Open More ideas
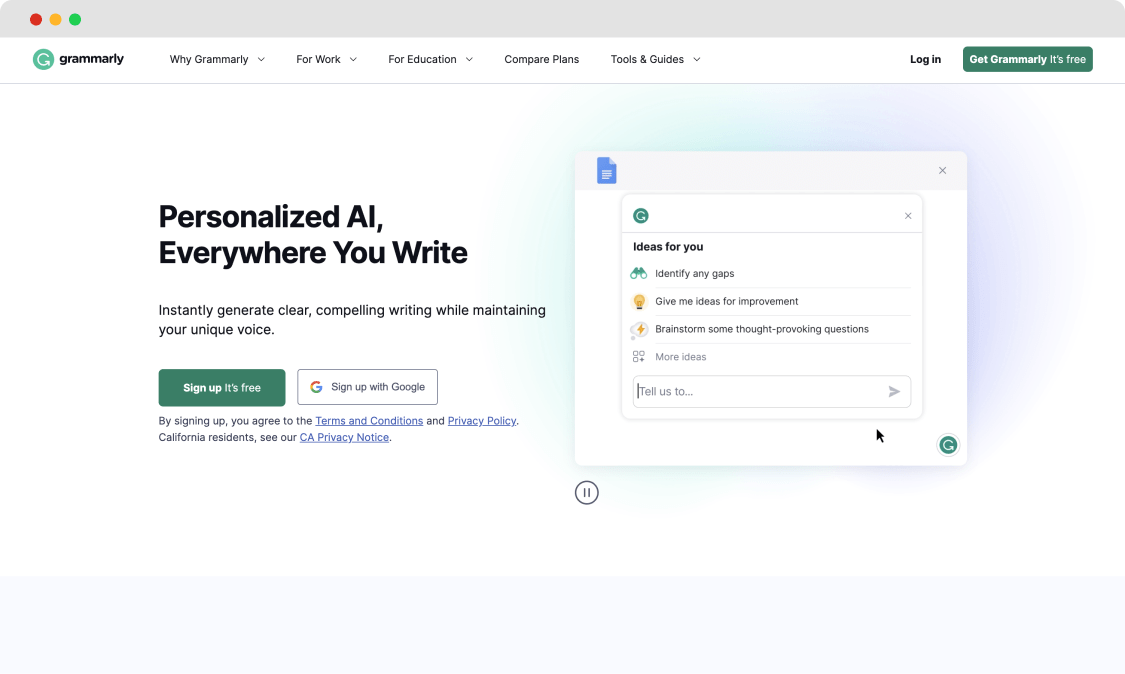 point(680,357)
